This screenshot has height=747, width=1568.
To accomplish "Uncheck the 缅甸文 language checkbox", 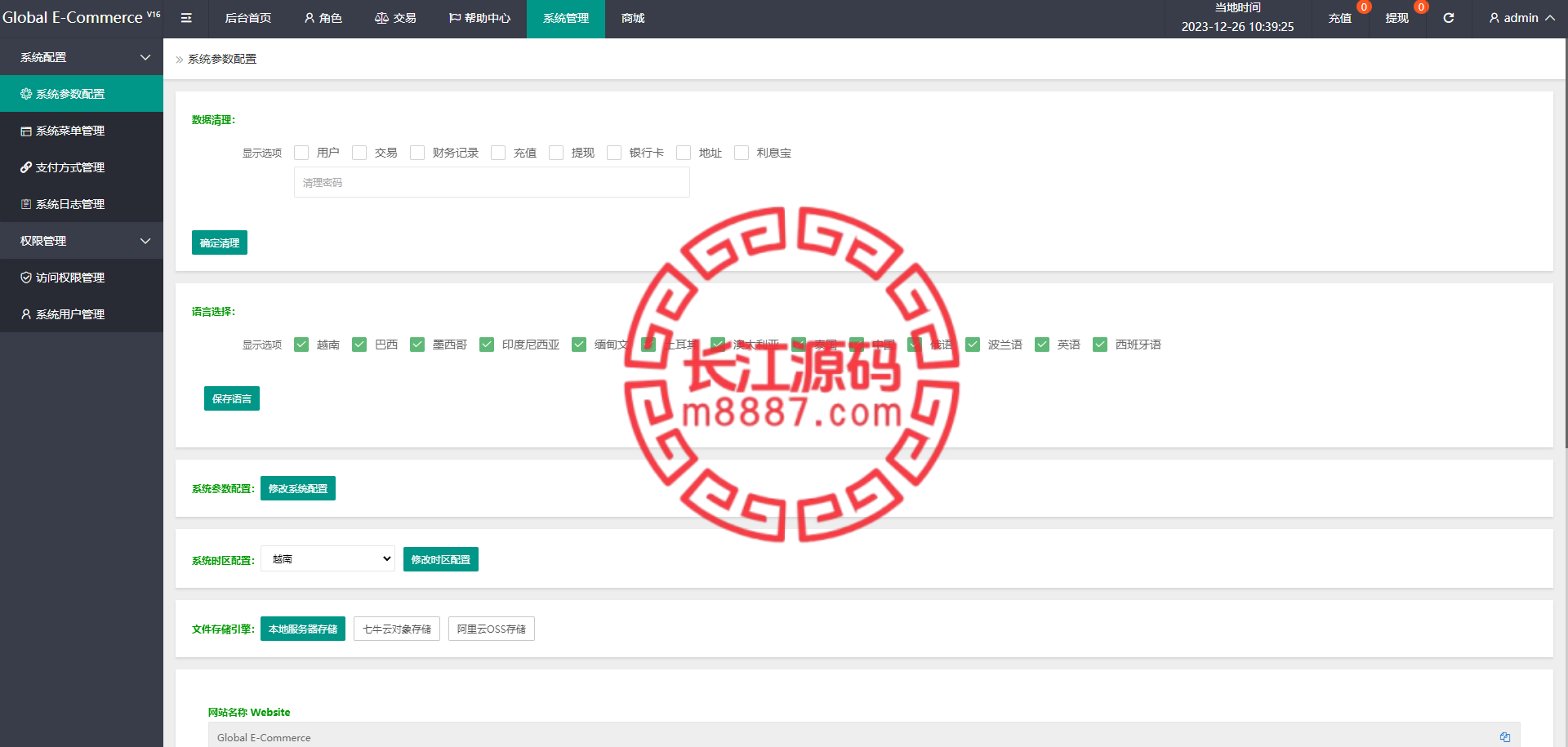I will pyautogui.click(x=579, y=345).
